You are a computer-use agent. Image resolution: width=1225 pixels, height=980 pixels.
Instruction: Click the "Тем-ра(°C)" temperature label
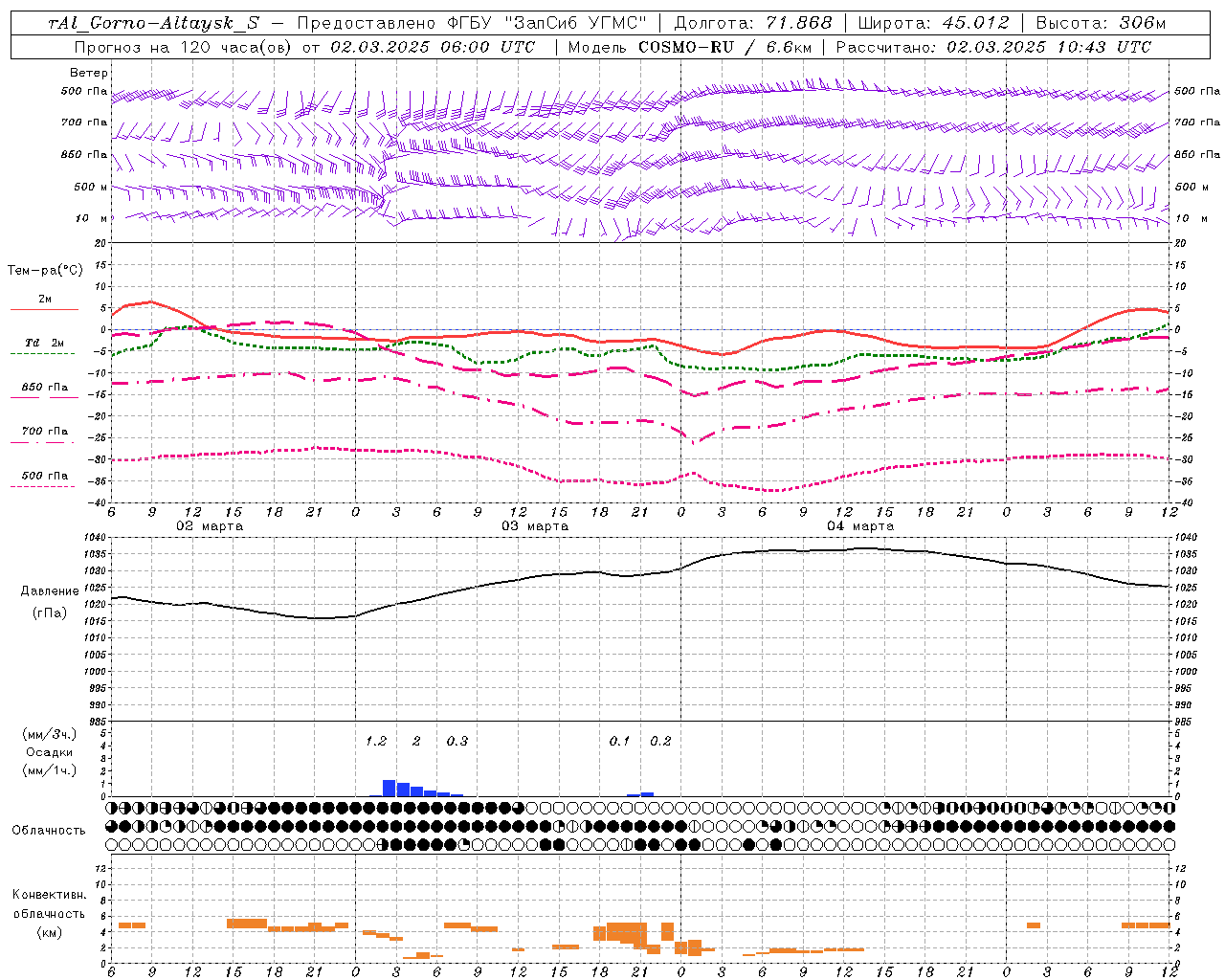pyautogui.click(x=45, y=271)
